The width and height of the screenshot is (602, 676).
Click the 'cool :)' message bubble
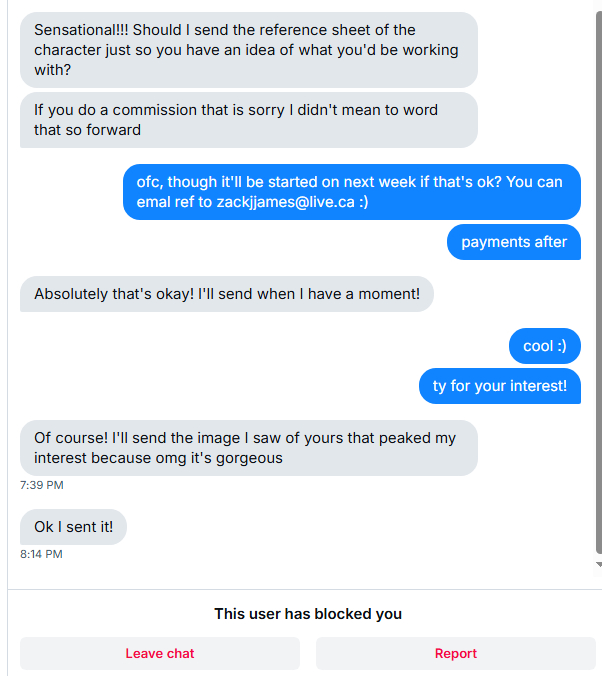pyautogui.click(x=544, y=346)
